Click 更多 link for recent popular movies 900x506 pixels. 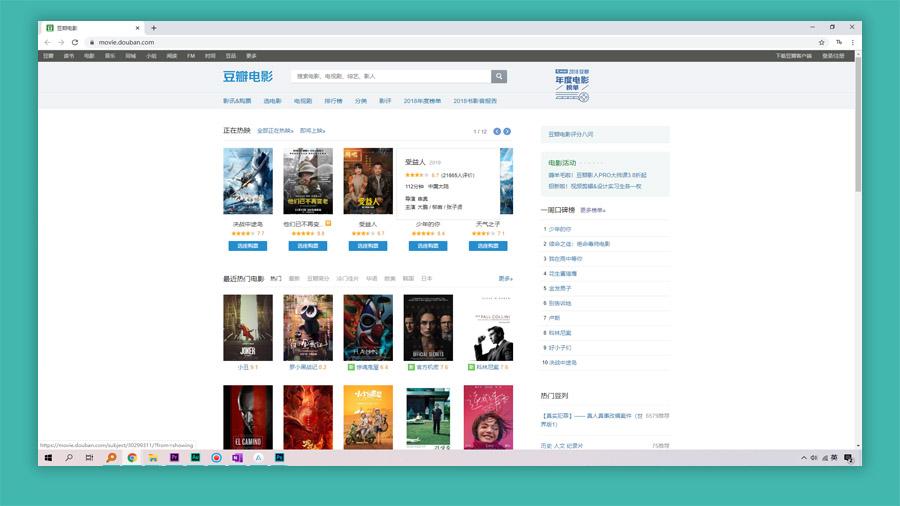tap(505, 279)
